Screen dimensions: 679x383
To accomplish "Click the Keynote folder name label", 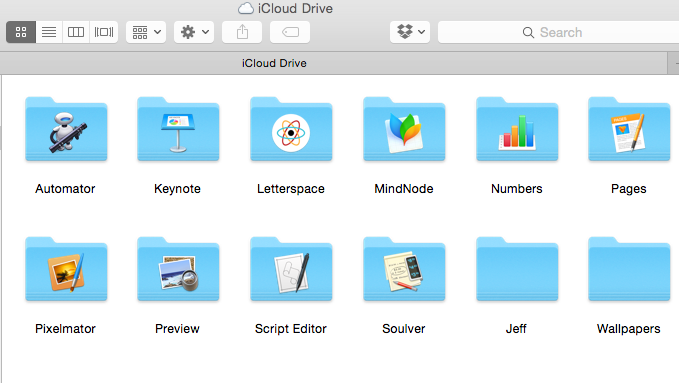I will click(x=178, y=189).
